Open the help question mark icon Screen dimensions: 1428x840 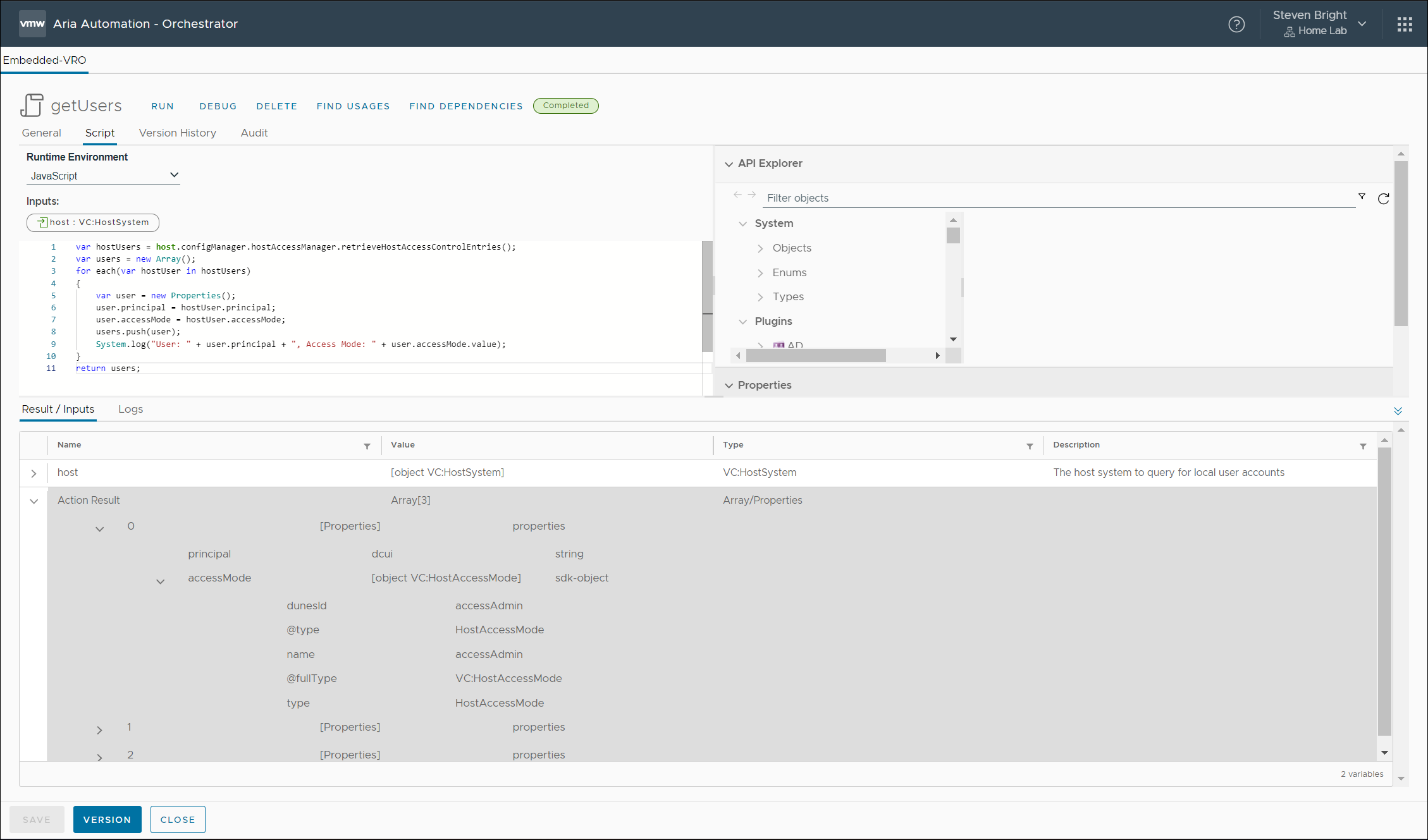coord(1236,24)
